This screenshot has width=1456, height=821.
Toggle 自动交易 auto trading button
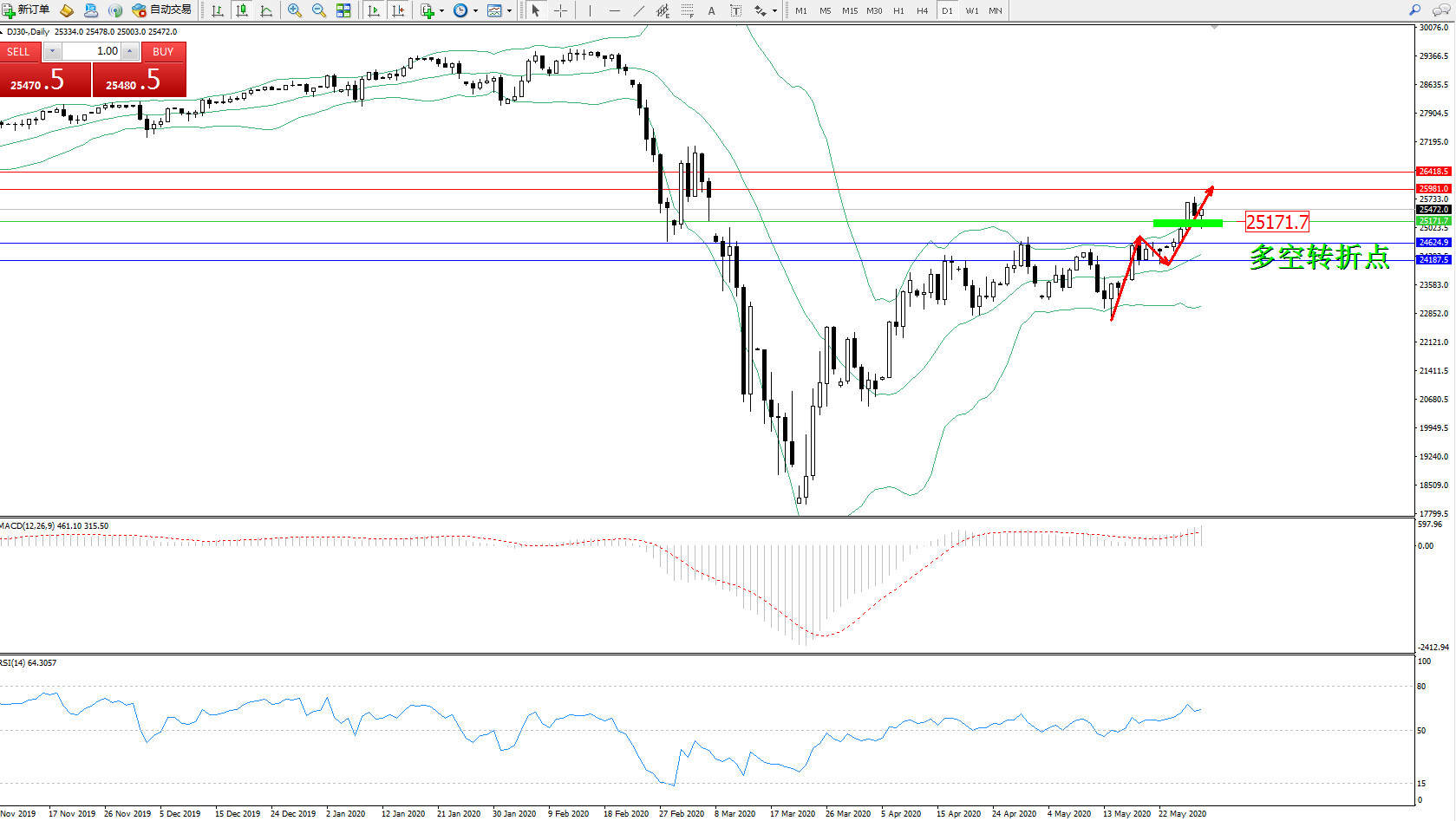point(161,10)
